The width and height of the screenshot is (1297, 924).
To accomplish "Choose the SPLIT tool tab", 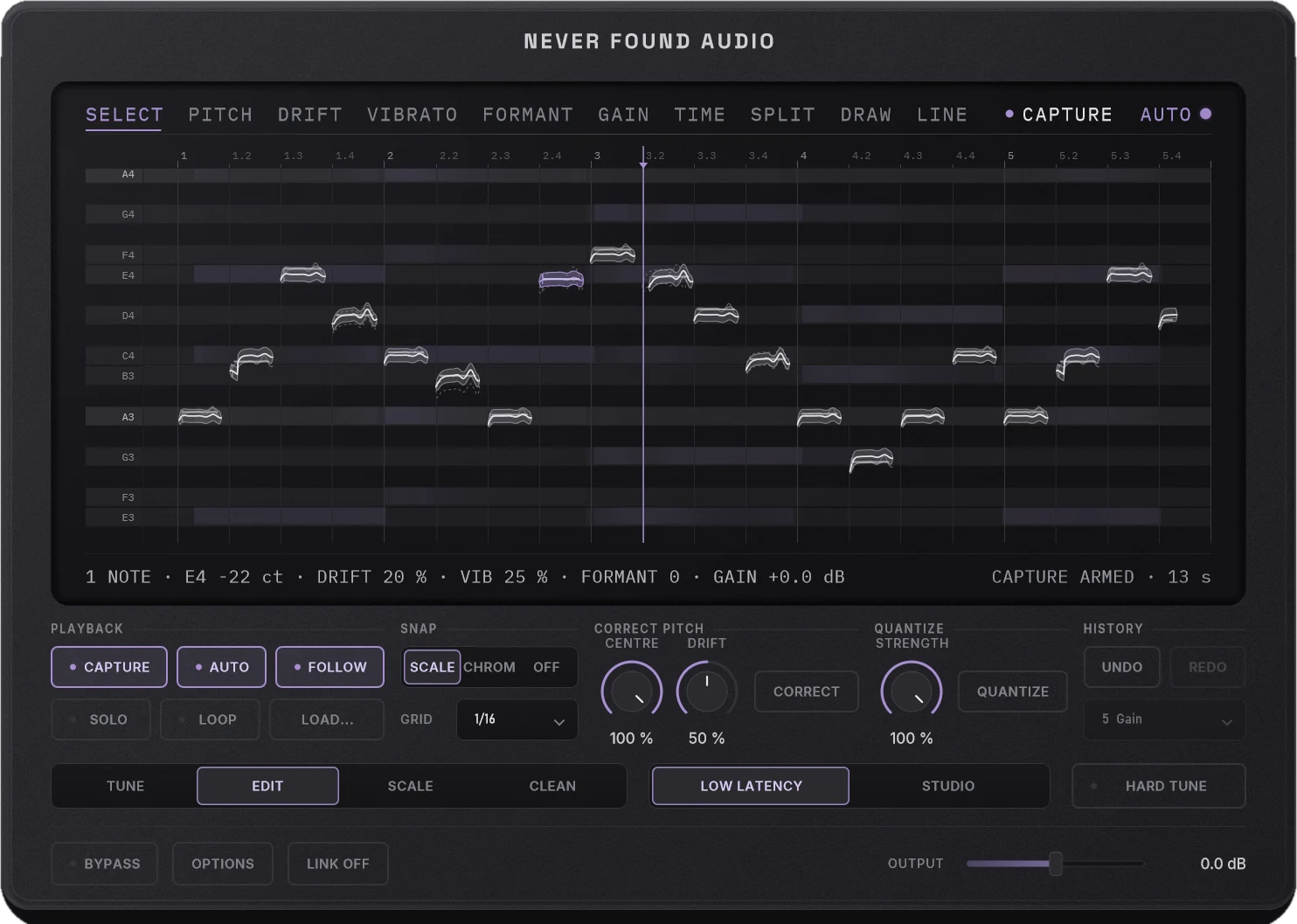I will [782, 115].
